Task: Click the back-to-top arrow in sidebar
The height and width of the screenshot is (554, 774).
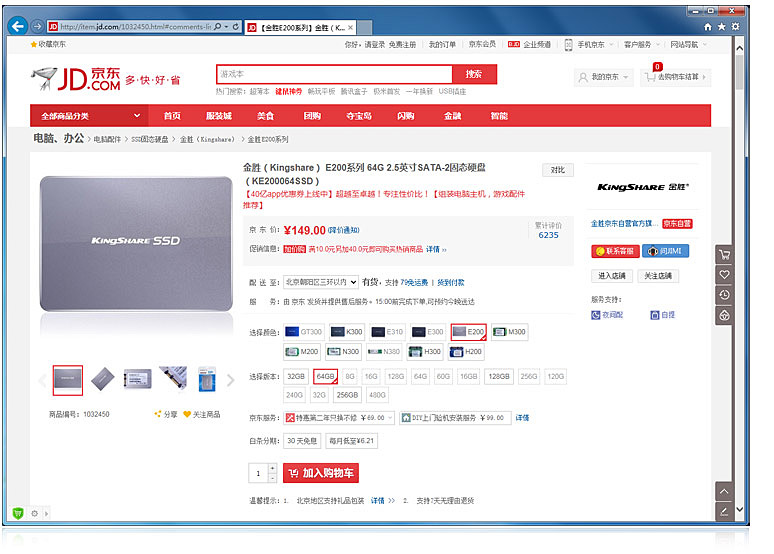Action: (x=724, y=491)
